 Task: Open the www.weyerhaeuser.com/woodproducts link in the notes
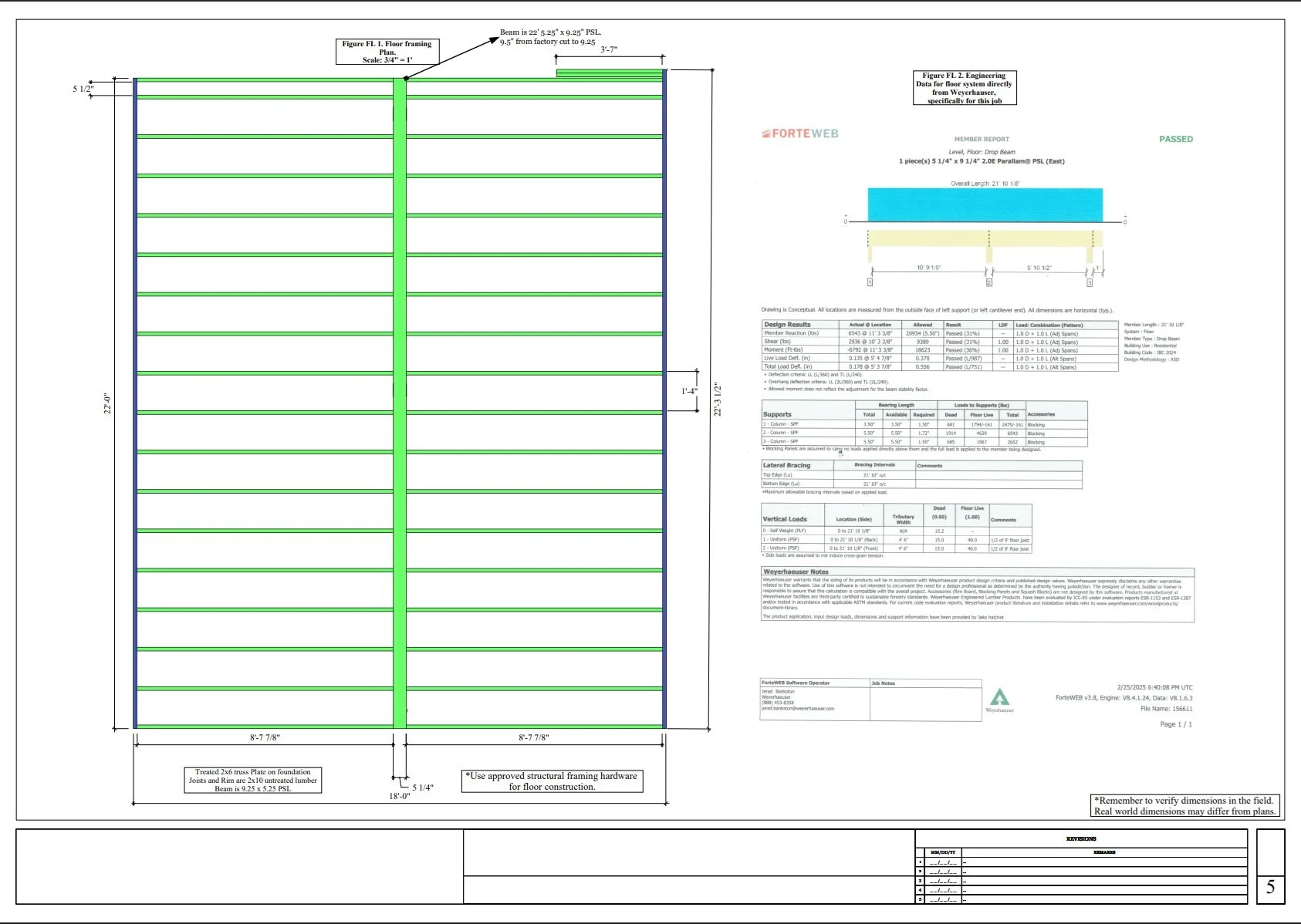[1137, 603]
